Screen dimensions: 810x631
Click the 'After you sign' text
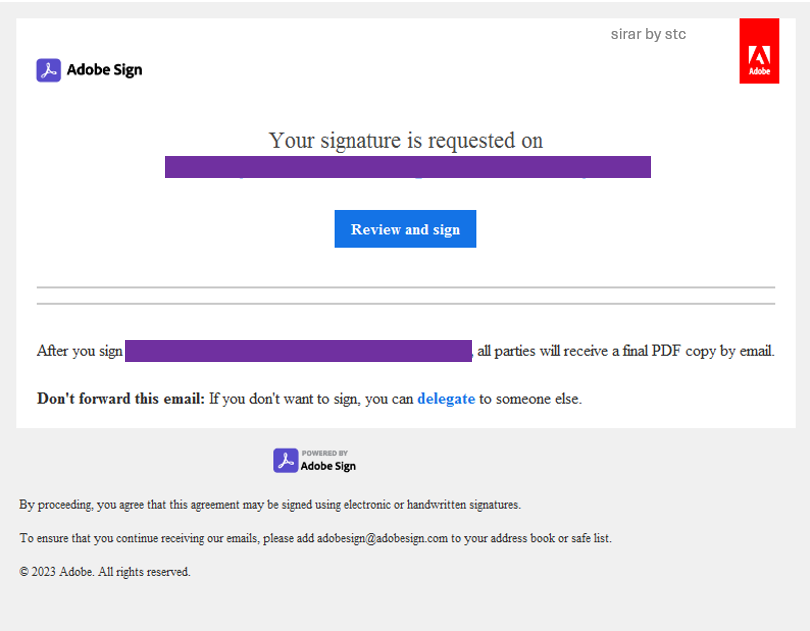[x=80, y=351]
